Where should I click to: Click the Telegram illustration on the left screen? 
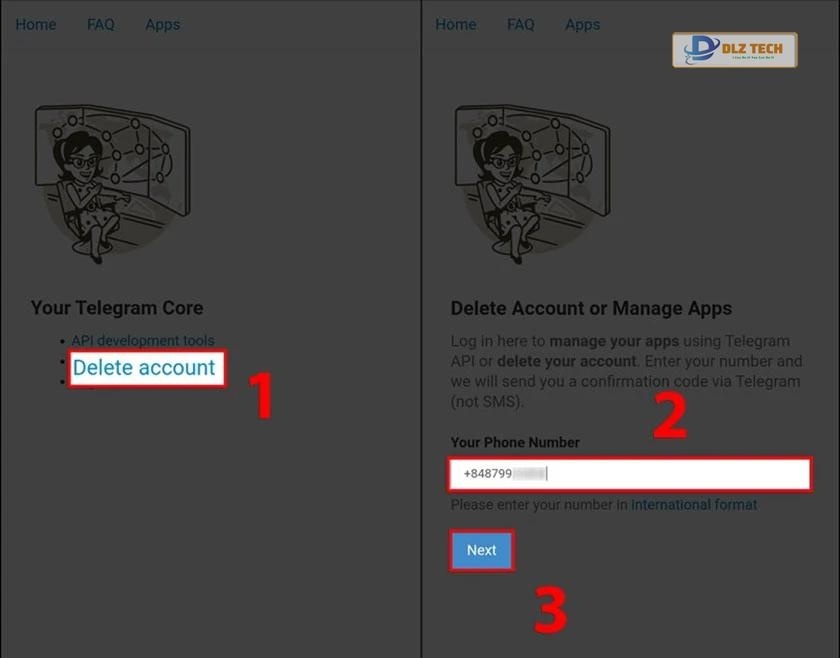point(112,184)
